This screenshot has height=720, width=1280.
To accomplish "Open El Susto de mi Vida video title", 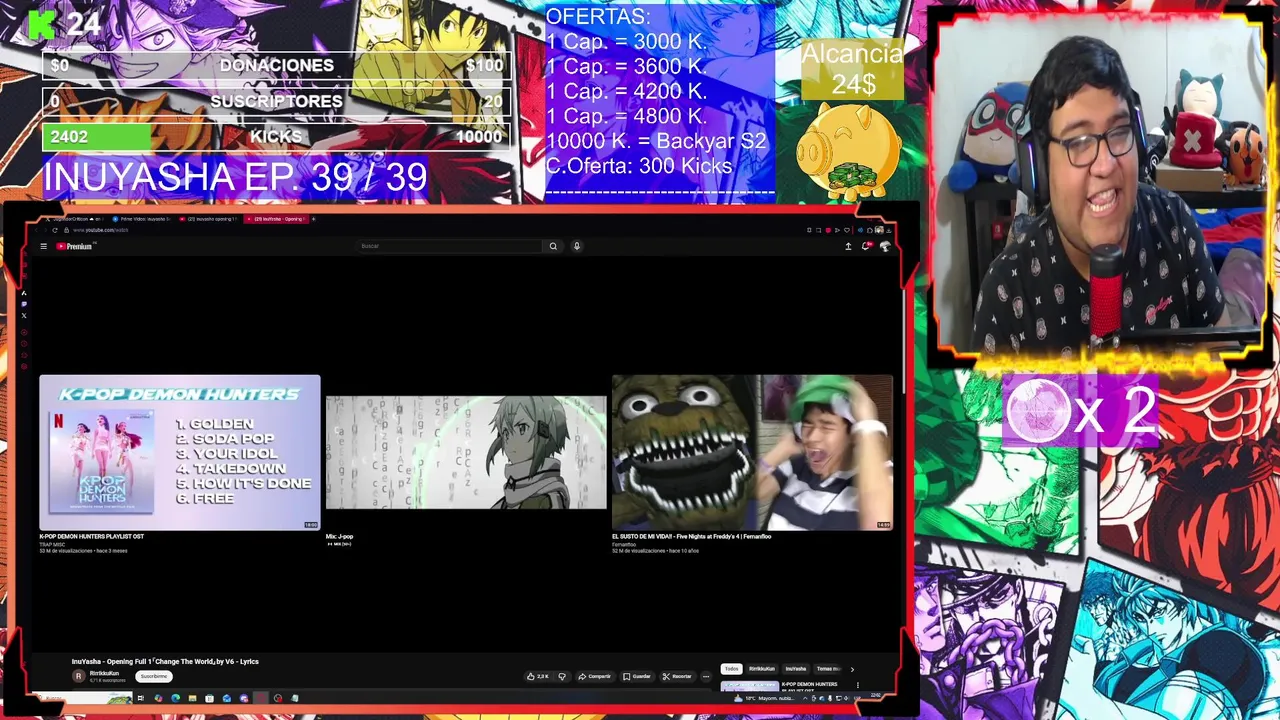I will pyautogui.click(x=691, y=537).
